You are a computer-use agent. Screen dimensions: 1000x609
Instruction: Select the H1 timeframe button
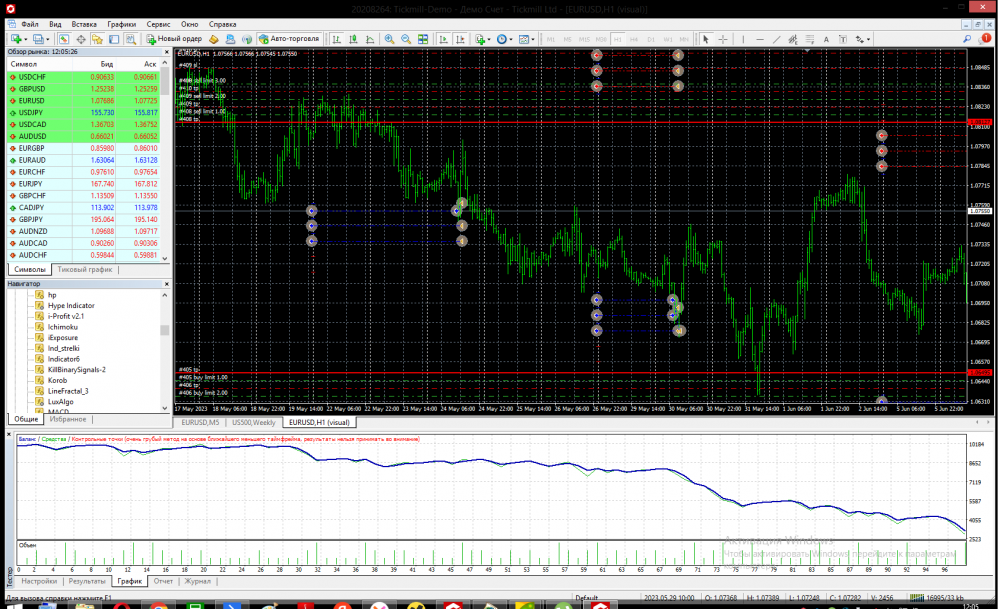(617, 39)
